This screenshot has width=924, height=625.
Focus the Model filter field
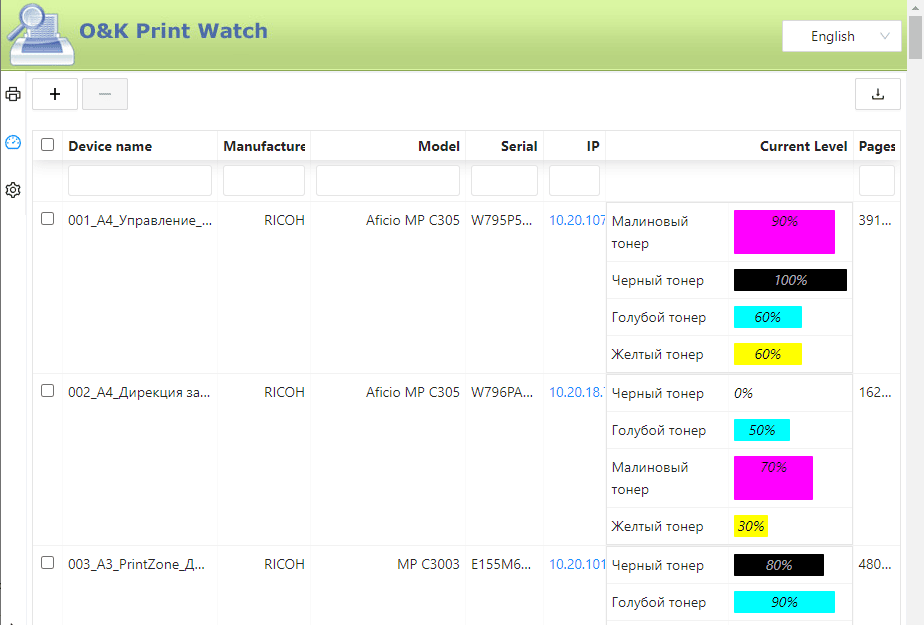(388, 180)
